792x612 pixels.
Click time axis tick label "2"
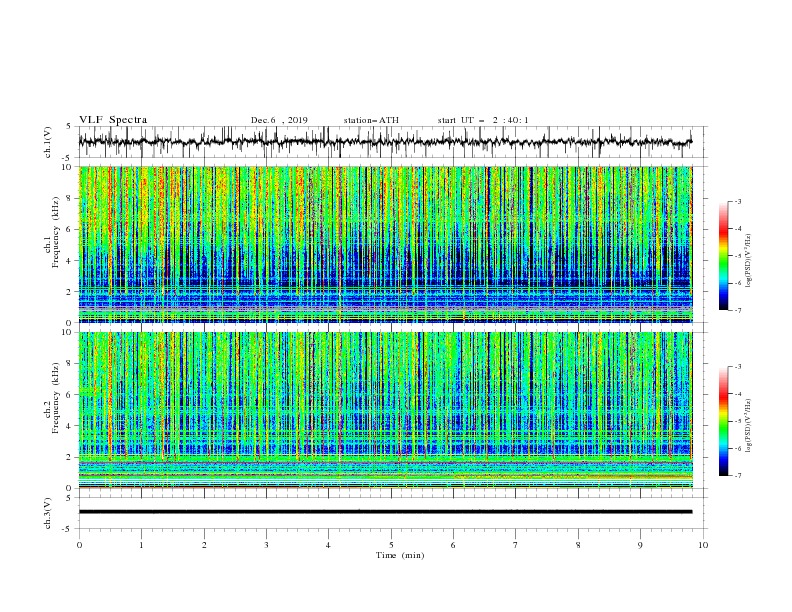[204, 545]
